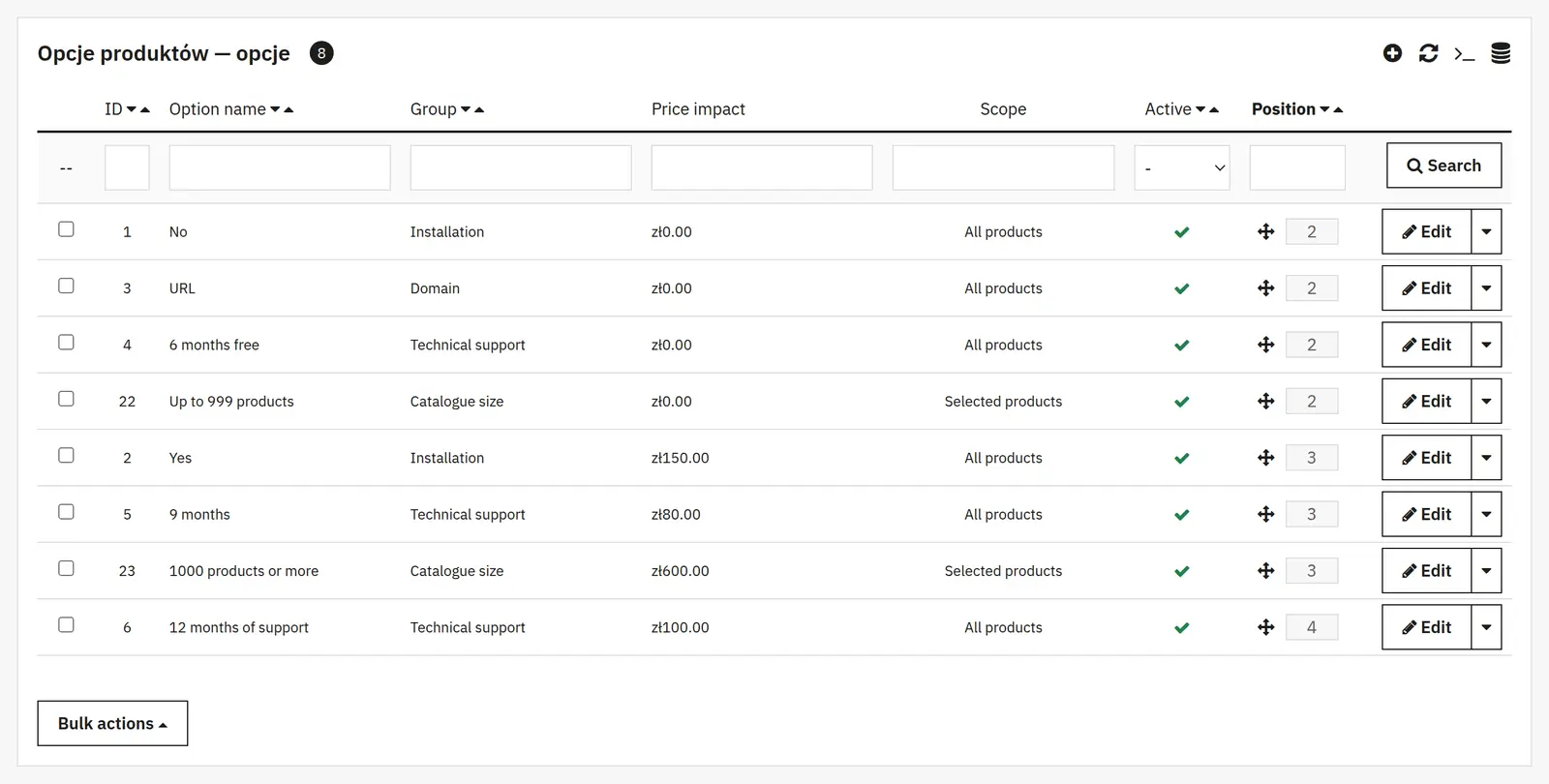Click move handle for 1000 products or more
The height and width of the screenshot is (784, 1549).
(x=1265, y=571)
